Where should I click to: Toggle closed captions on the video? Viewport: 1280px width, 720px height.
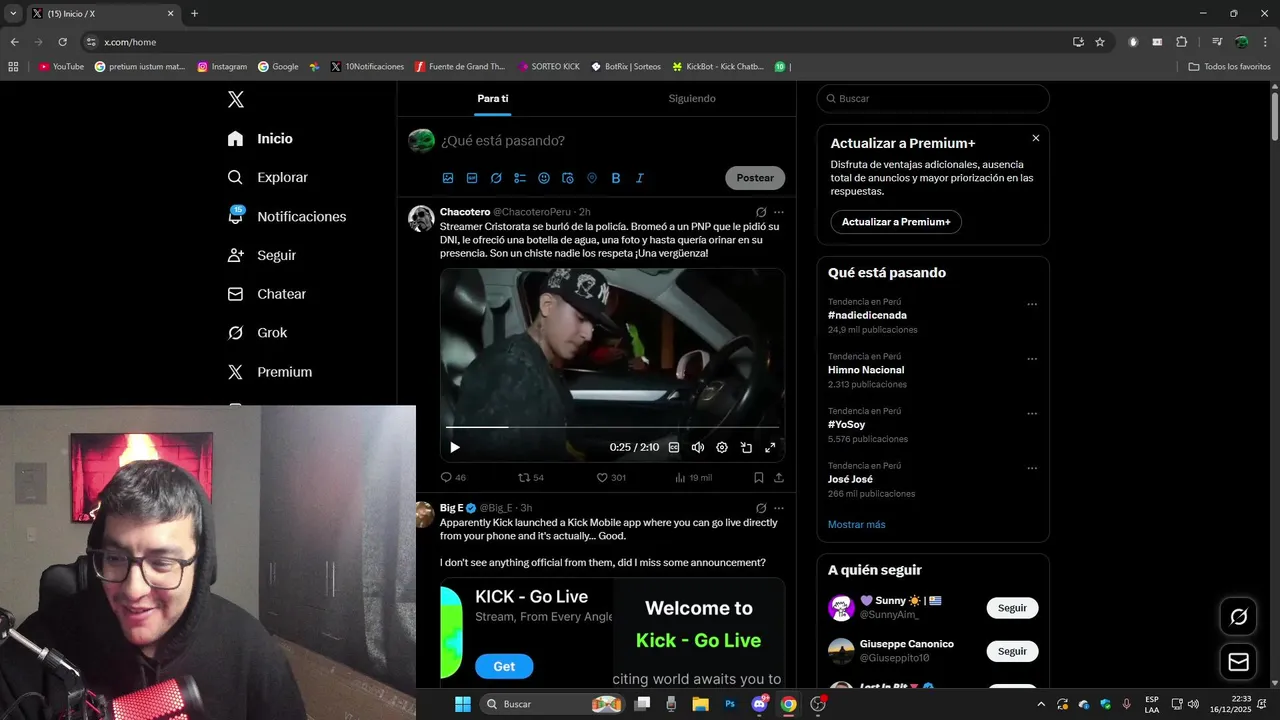[674, 448]
